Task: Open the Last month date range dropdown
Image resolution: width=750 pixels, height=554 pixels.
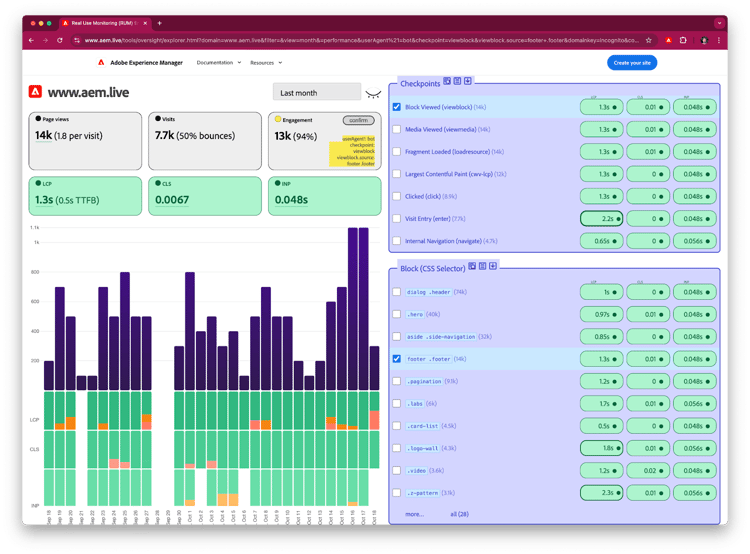Action: [x=317, y=92]
